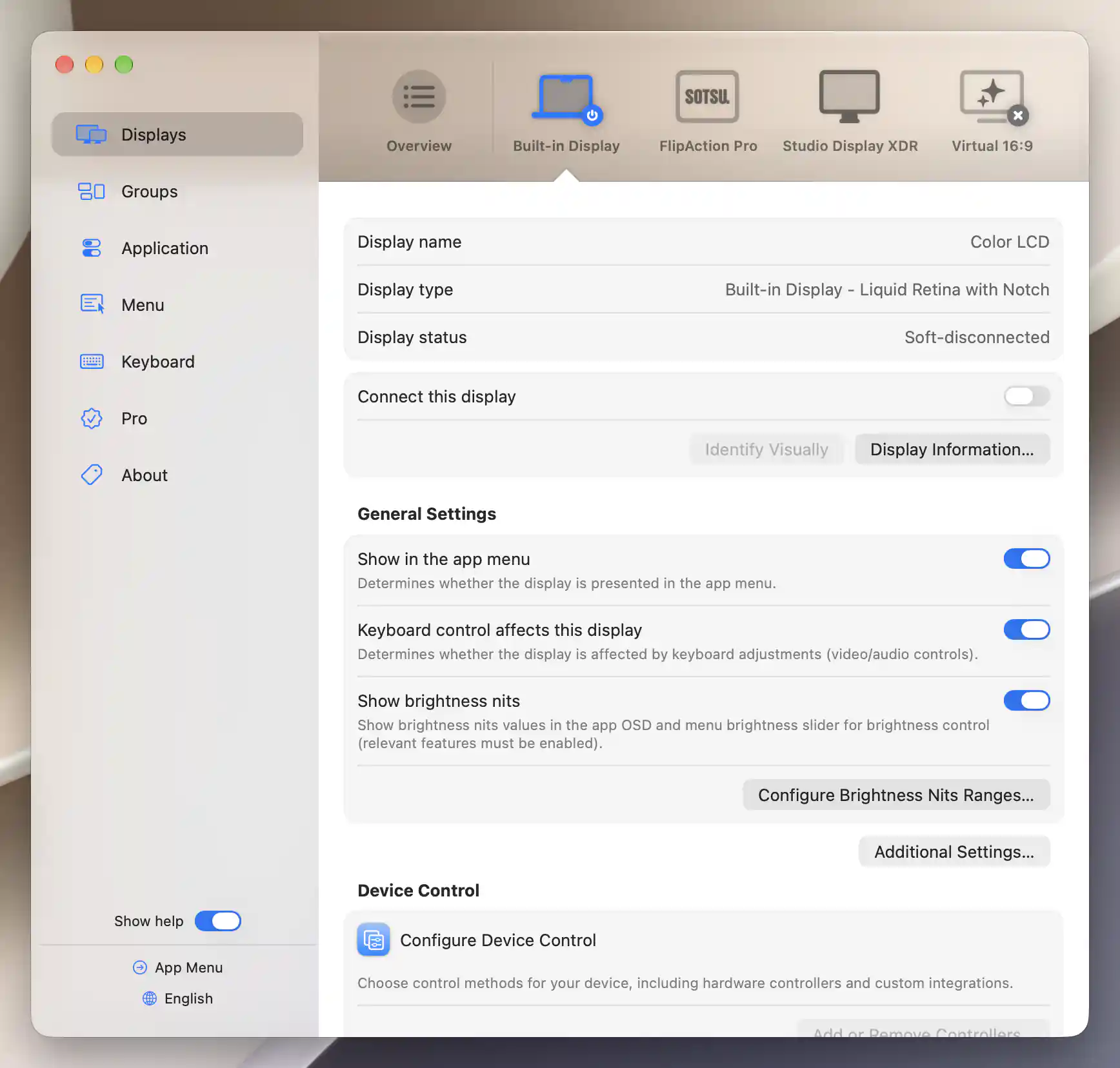Click the green zoom window button
The height and width of the screenshot is (1068, 1120).
pyautogui.click(x=123, y=64)
